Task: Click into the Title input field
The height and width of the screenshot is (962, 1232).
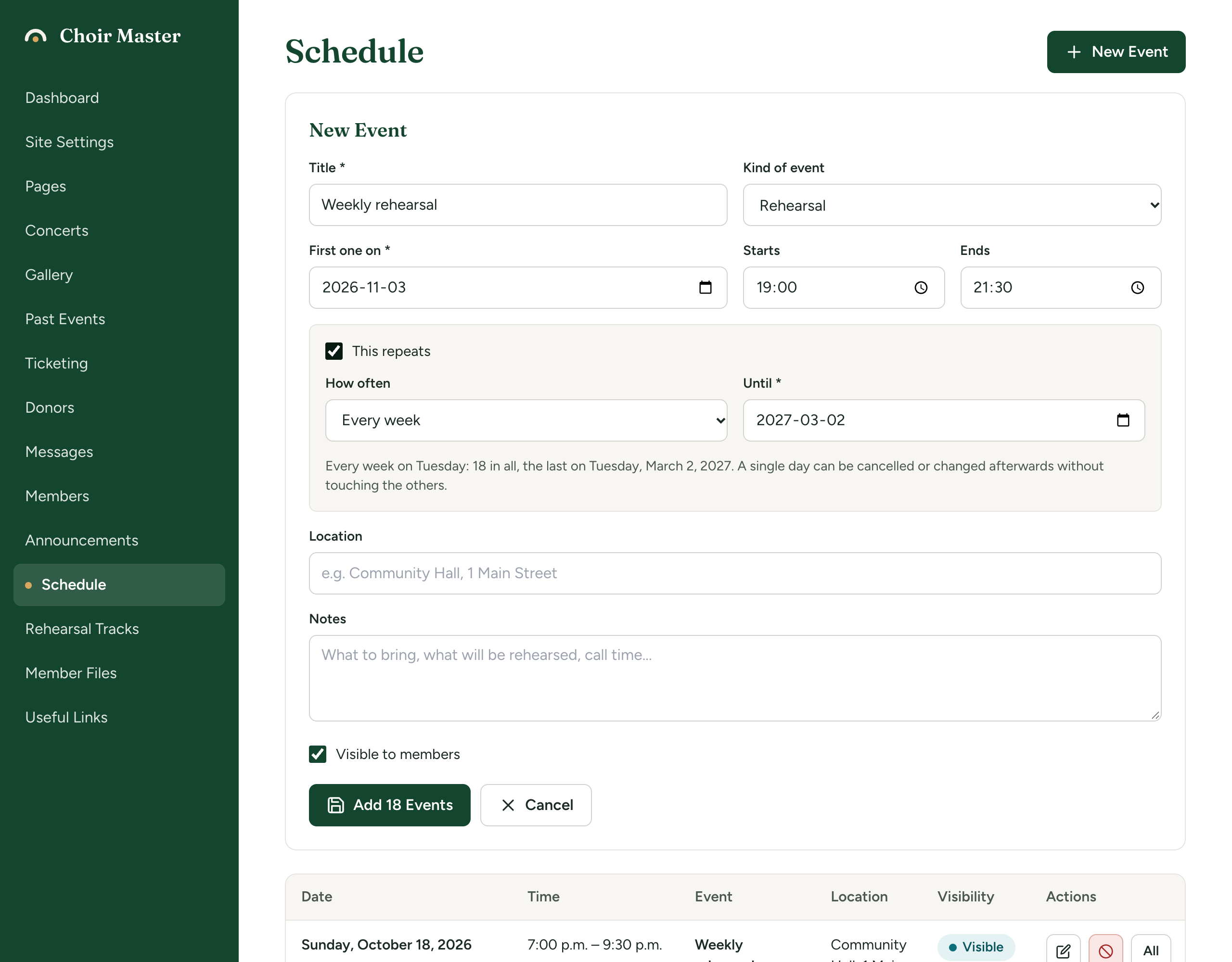Action: pos(518,205)
